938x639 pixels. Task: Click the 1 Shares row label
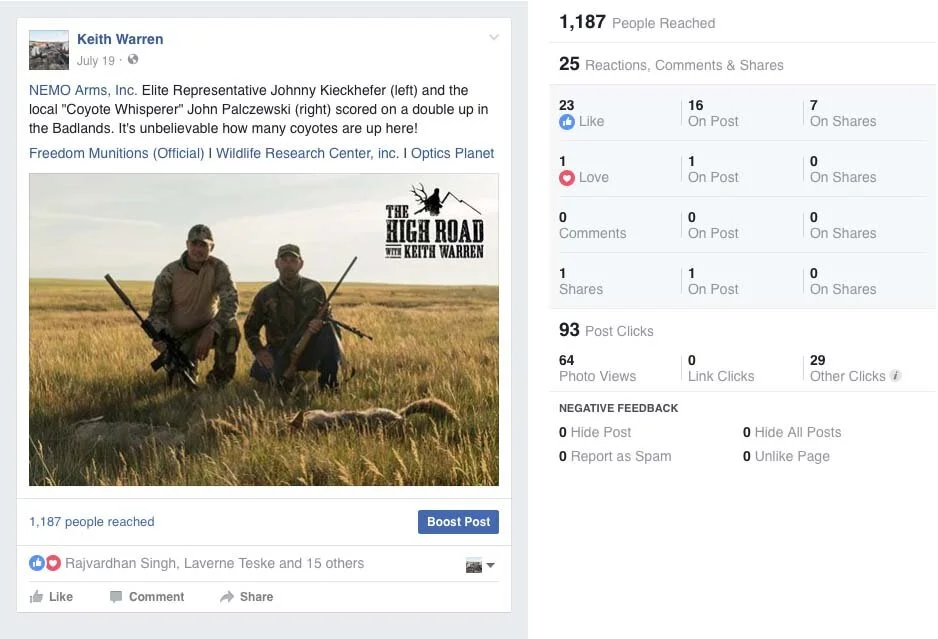581,281
